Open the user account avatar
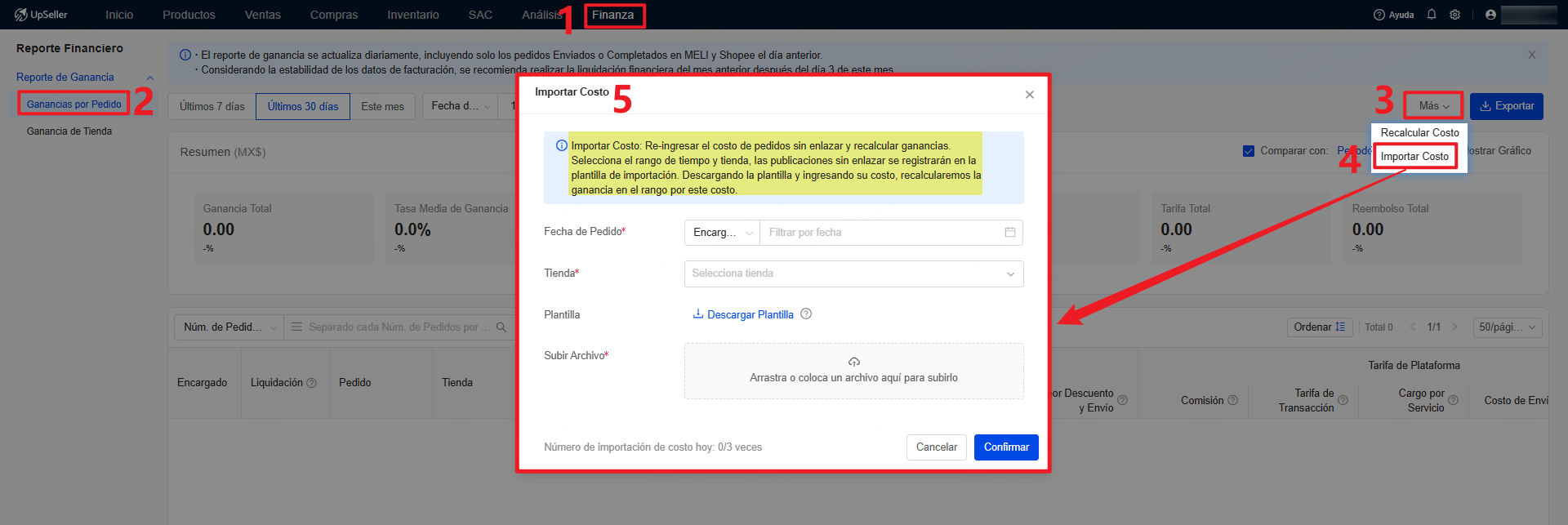The image size is (1568, 525). [x=1490, y=15]
